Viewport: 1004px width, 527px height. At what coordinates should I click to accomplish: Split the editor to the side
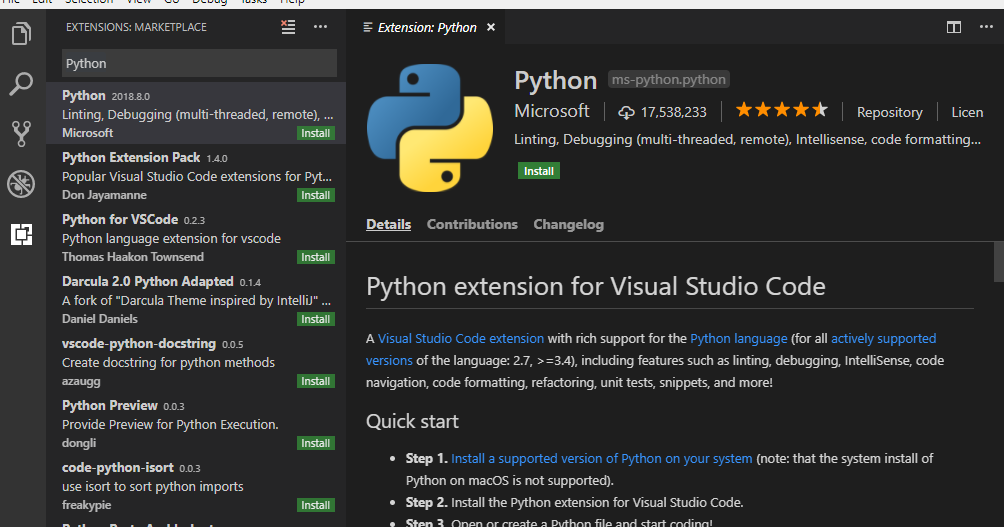(x=954, y=28)
